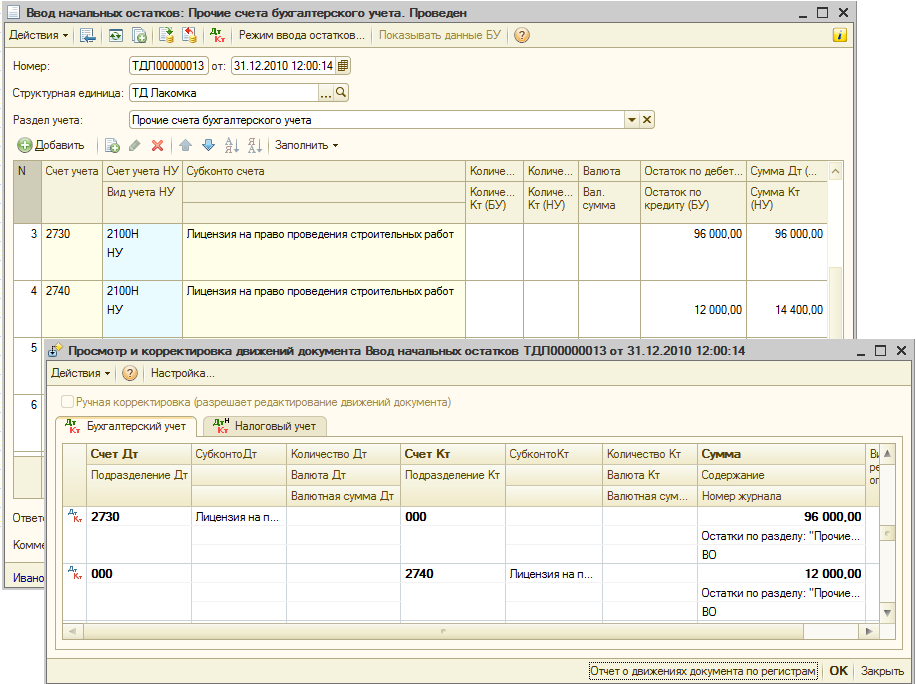The image size is (916, 684).
Task: Toggle the Ручная корректировка checkbox
Action: click(x=67, y=402)
